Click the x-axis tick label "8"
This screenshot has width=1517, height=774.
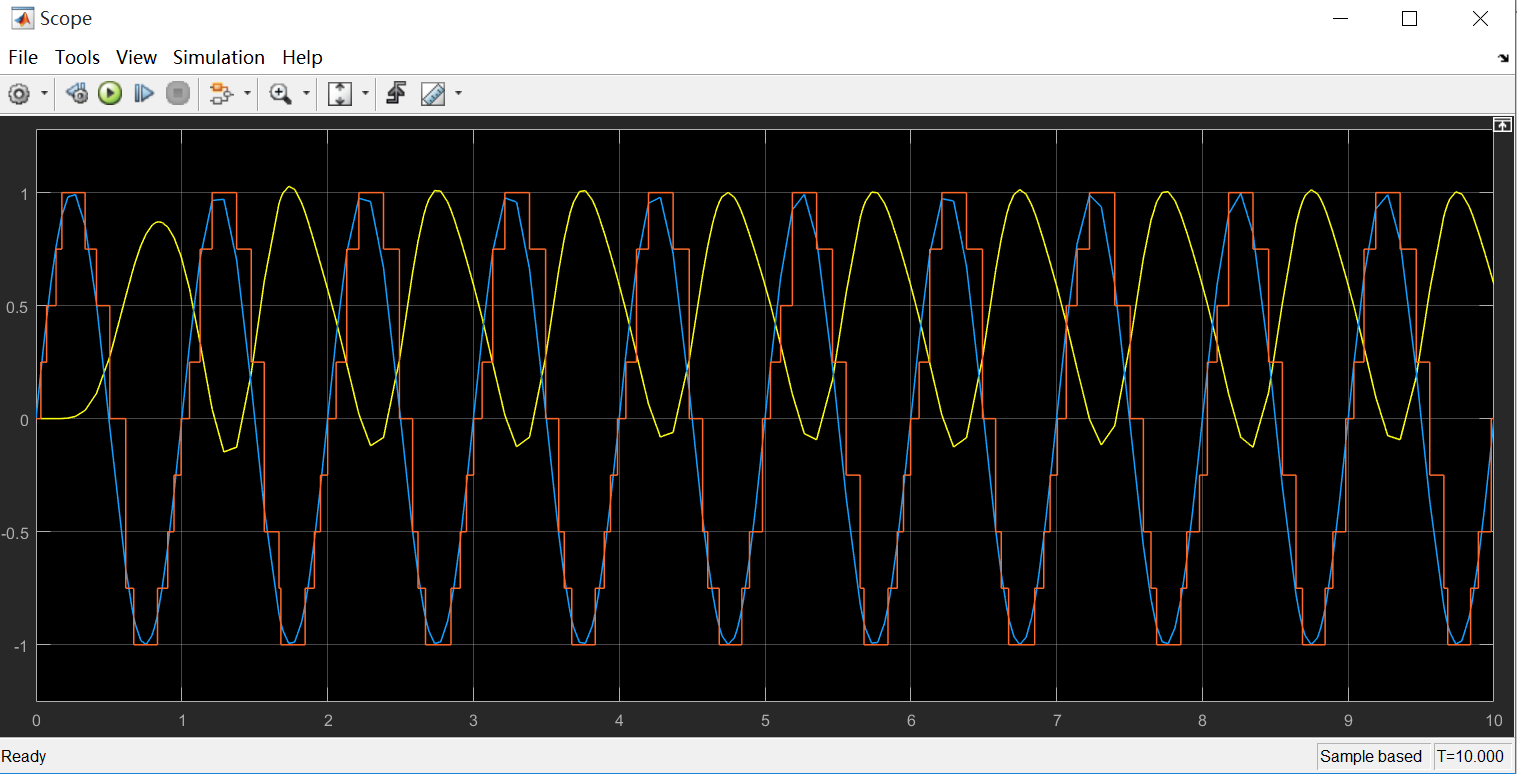(x=1202, y=720)
